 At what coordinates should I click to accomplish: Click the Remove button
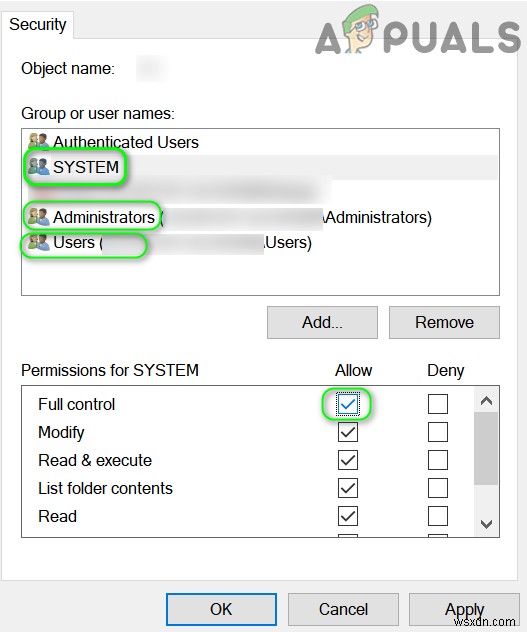tap(444, 322)
